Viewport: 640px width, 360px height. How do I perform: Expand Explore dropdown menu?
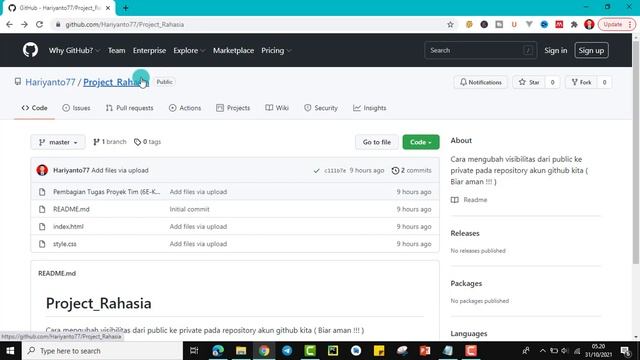pyautogui.click(x=189, y=51)
